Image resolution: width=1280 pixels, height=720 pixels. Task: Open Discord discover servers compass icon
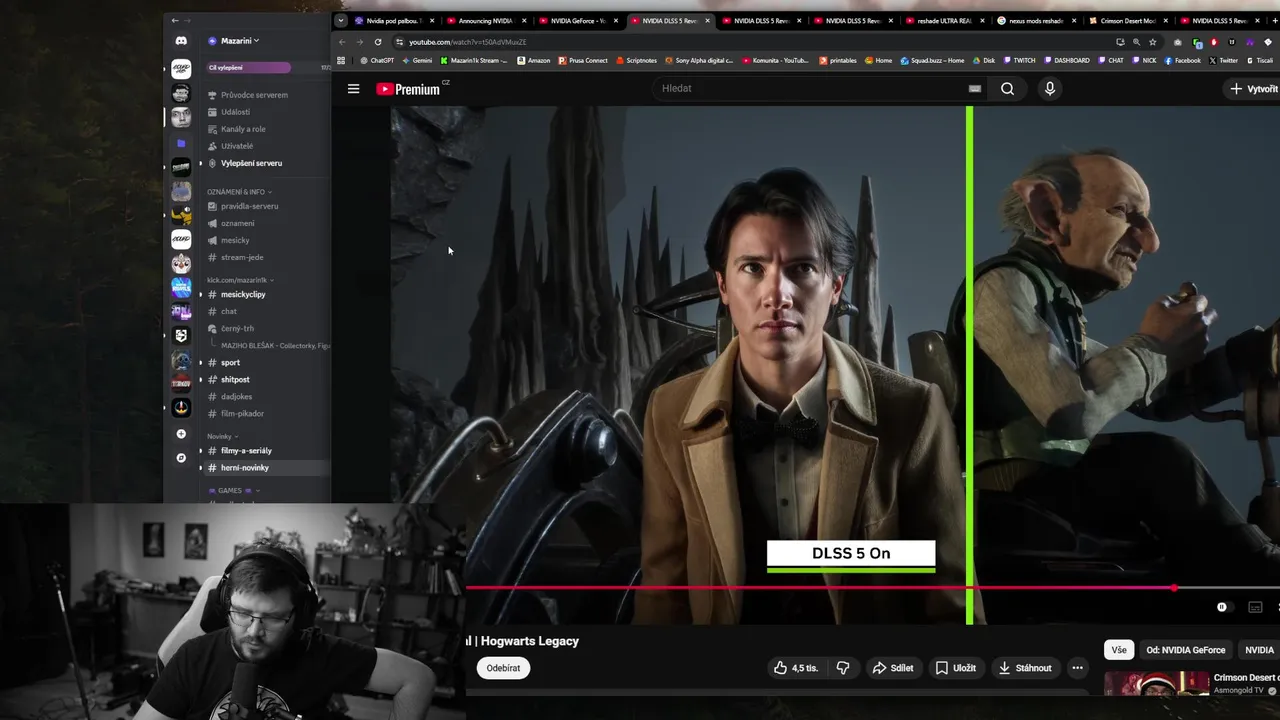(x=181, y=458)
